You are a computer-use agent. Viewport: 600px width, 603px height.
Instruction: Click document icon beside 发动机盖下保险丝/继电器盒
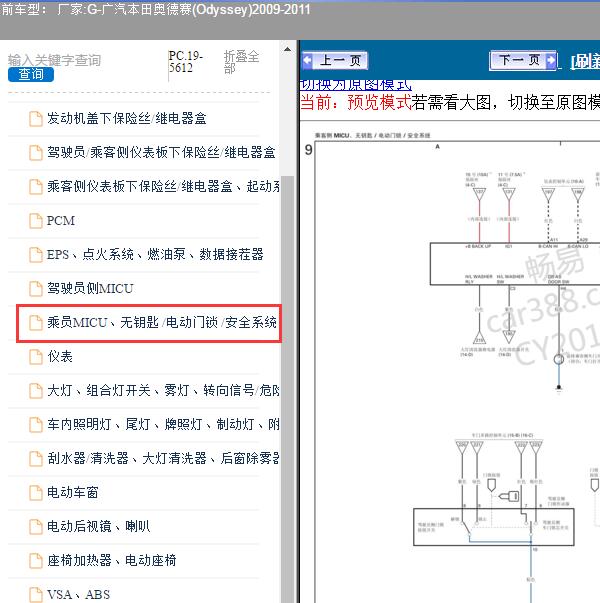[36, 118]
